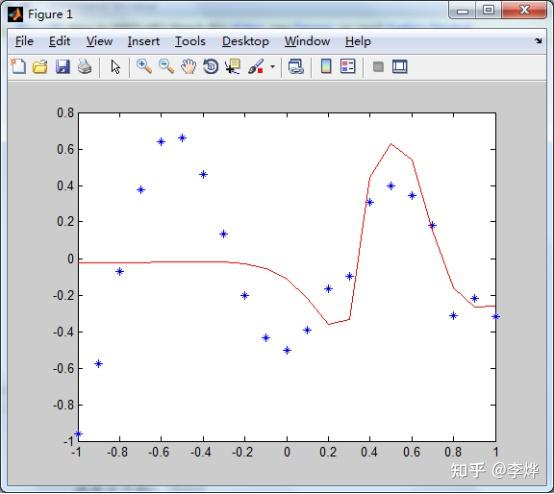Save the figure using floppy disk icon

pyautogui.click(x=63, y=66)
